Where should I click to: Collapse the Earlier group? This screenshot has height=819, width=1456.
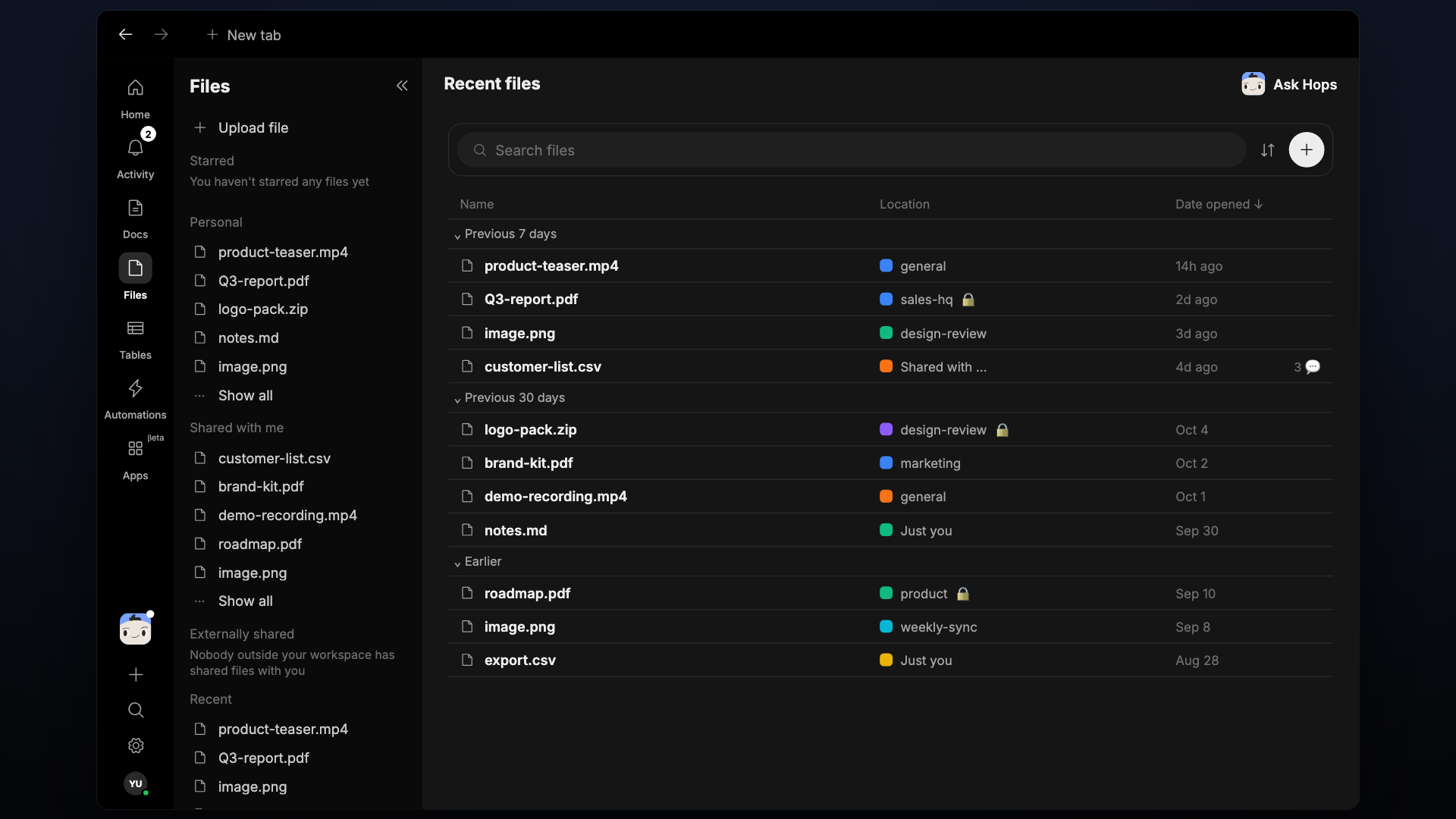[457, 563]
